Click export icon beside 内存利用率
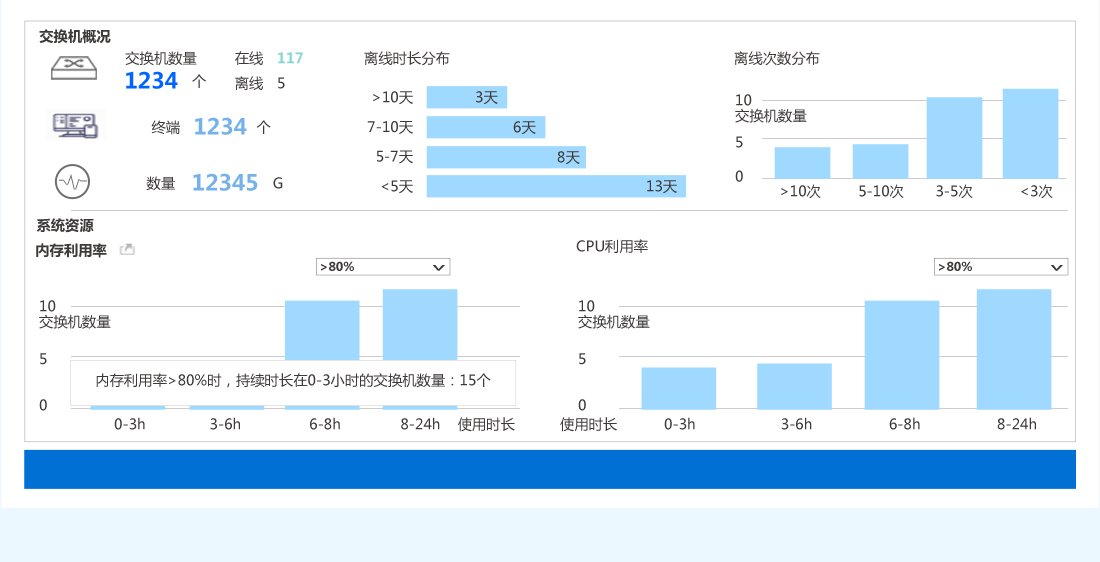The height and width of the screenshot is (562, 1100). pos(127,250)
